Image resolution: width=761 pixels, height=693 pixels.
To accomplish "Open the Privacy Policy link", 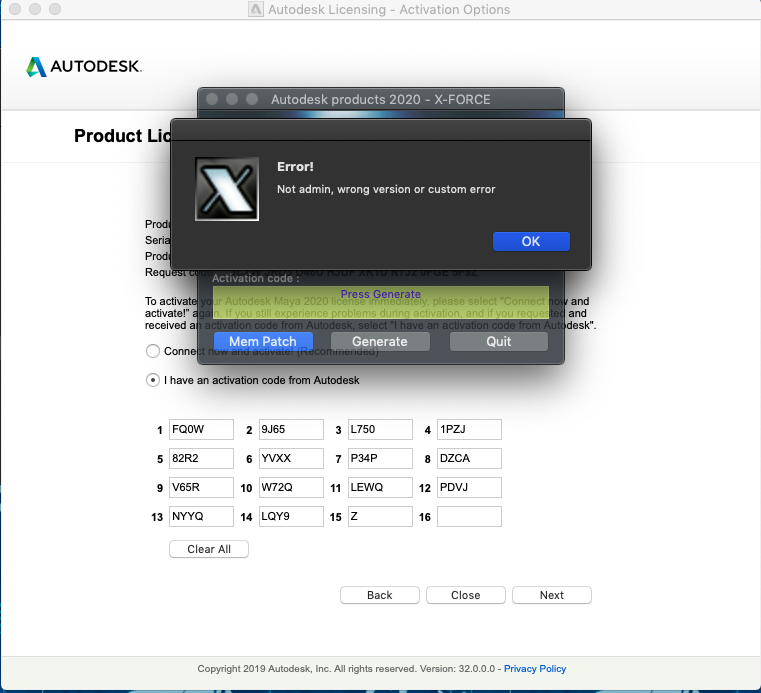I will (535, 669).
